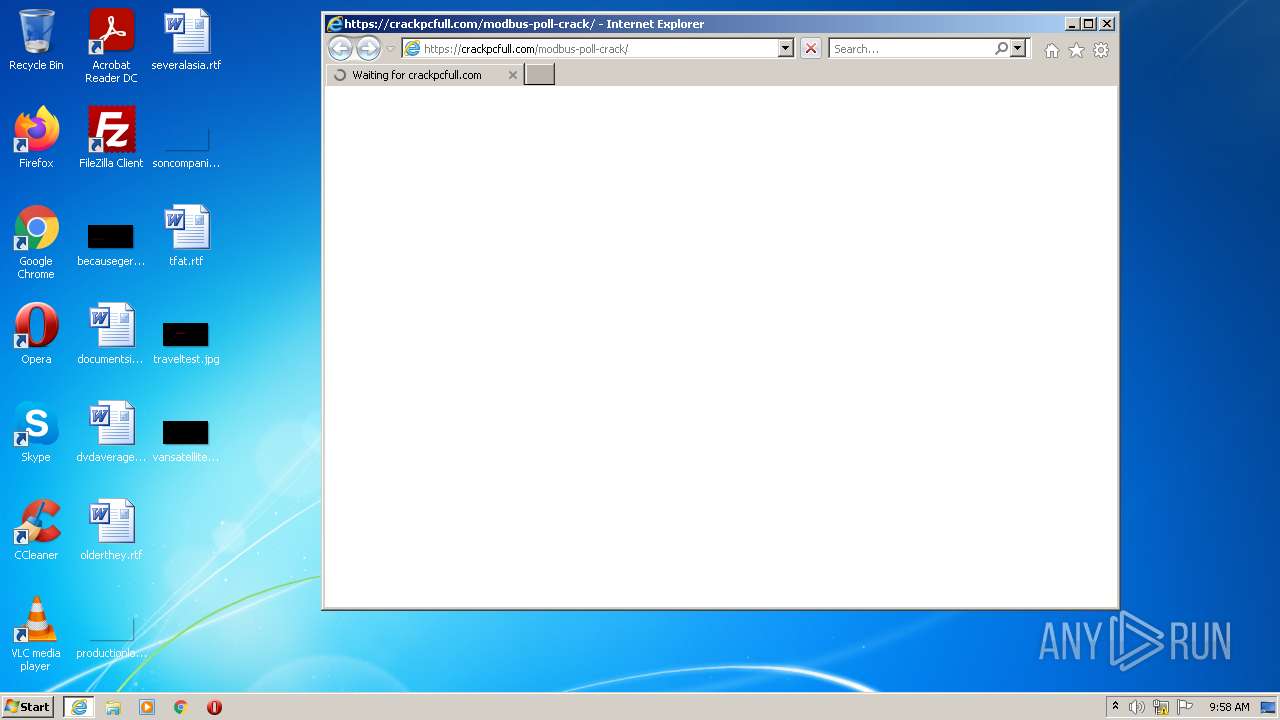
Task: Select the olderthey.rtf document
Action: click(111, 529)
